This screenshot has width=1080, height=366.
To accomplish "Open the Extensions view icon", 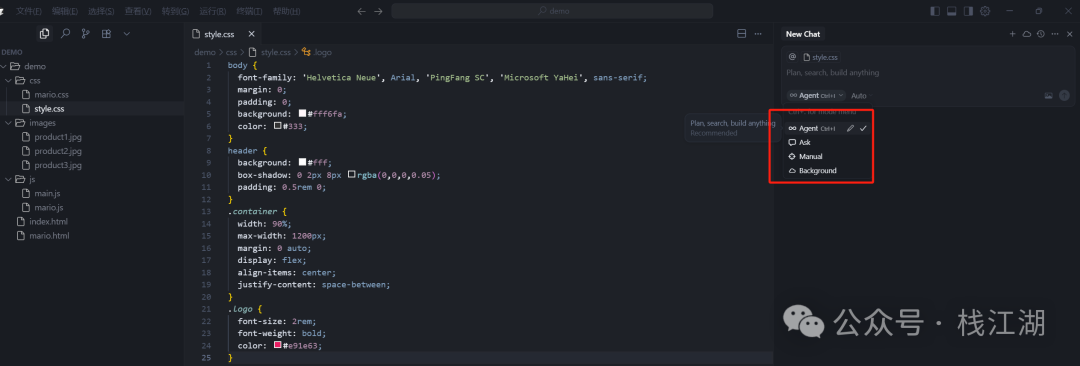I will (x=106, y=34).
